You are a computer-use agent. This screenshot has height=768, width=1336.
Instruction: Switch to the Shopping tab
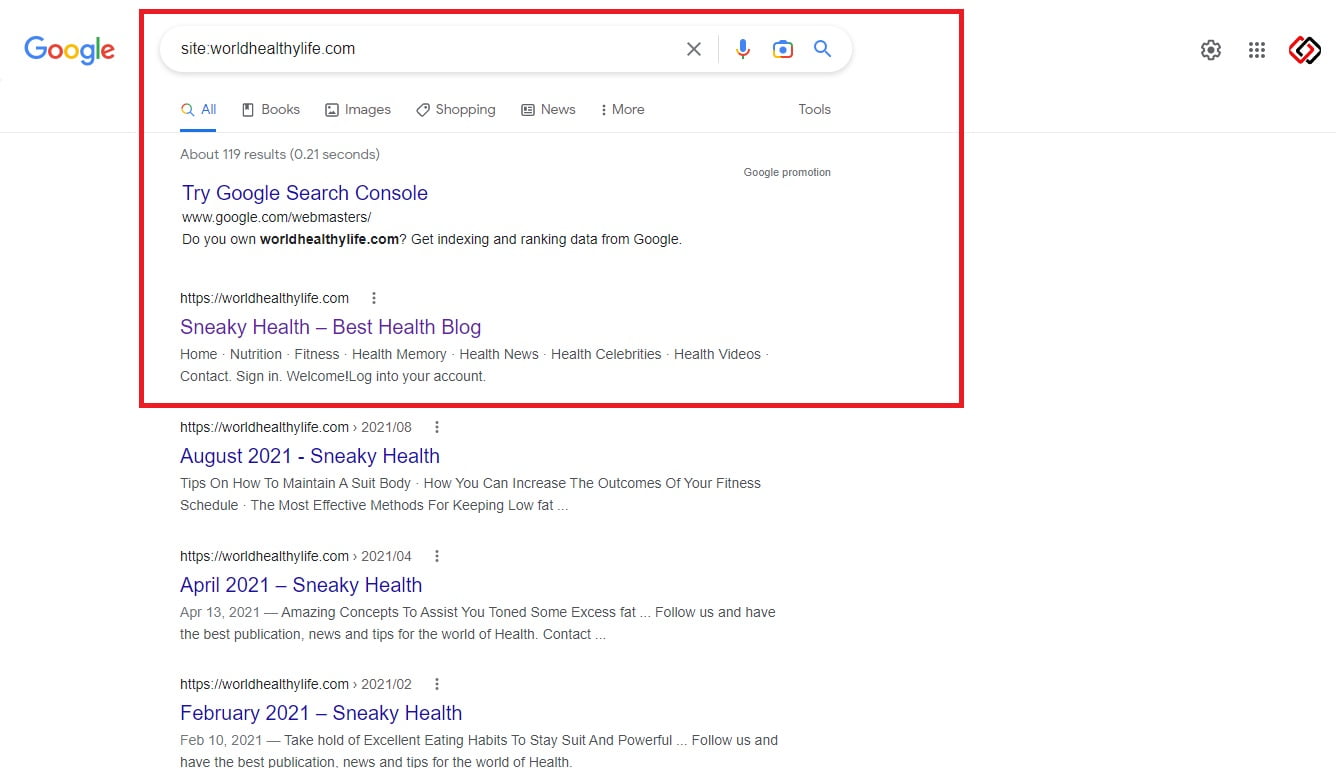click(x=456, y=110)
